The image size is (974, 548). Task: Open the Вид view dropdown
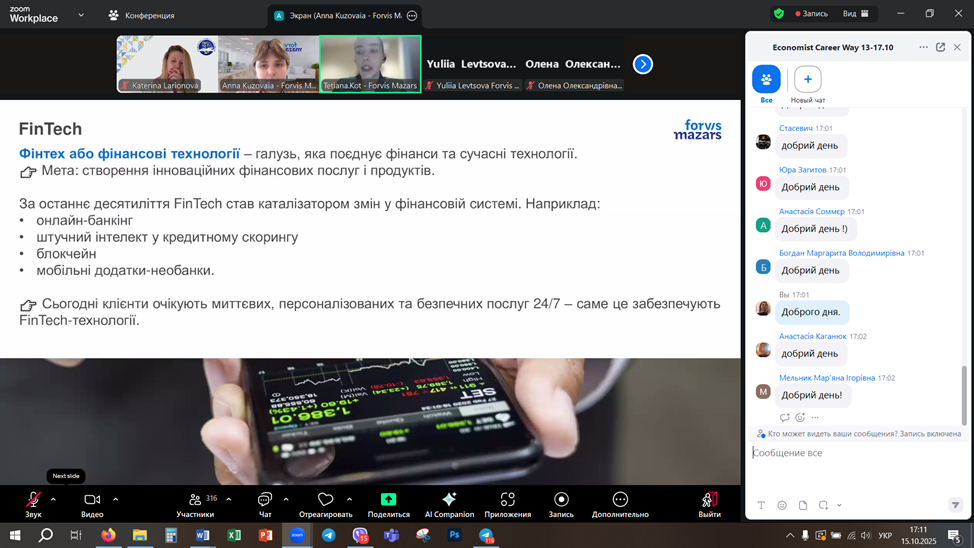tap(855, 14)
